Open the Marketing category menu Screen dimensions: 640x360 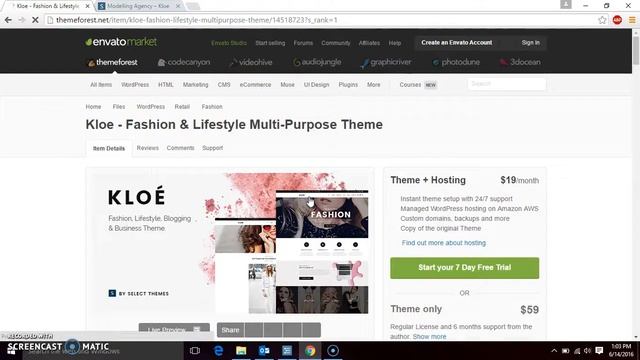[195, 84]
